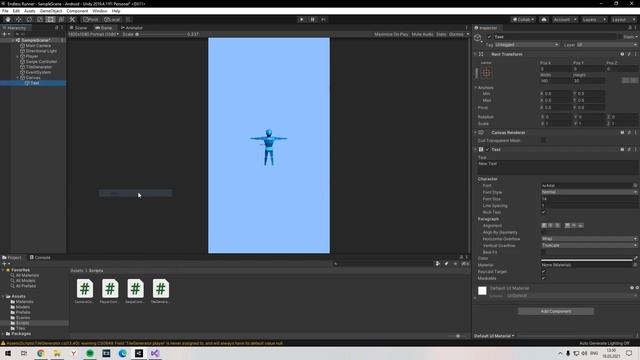Open the Component menu
The height and width of the screenshot is (360, 640).
[77, 11]
